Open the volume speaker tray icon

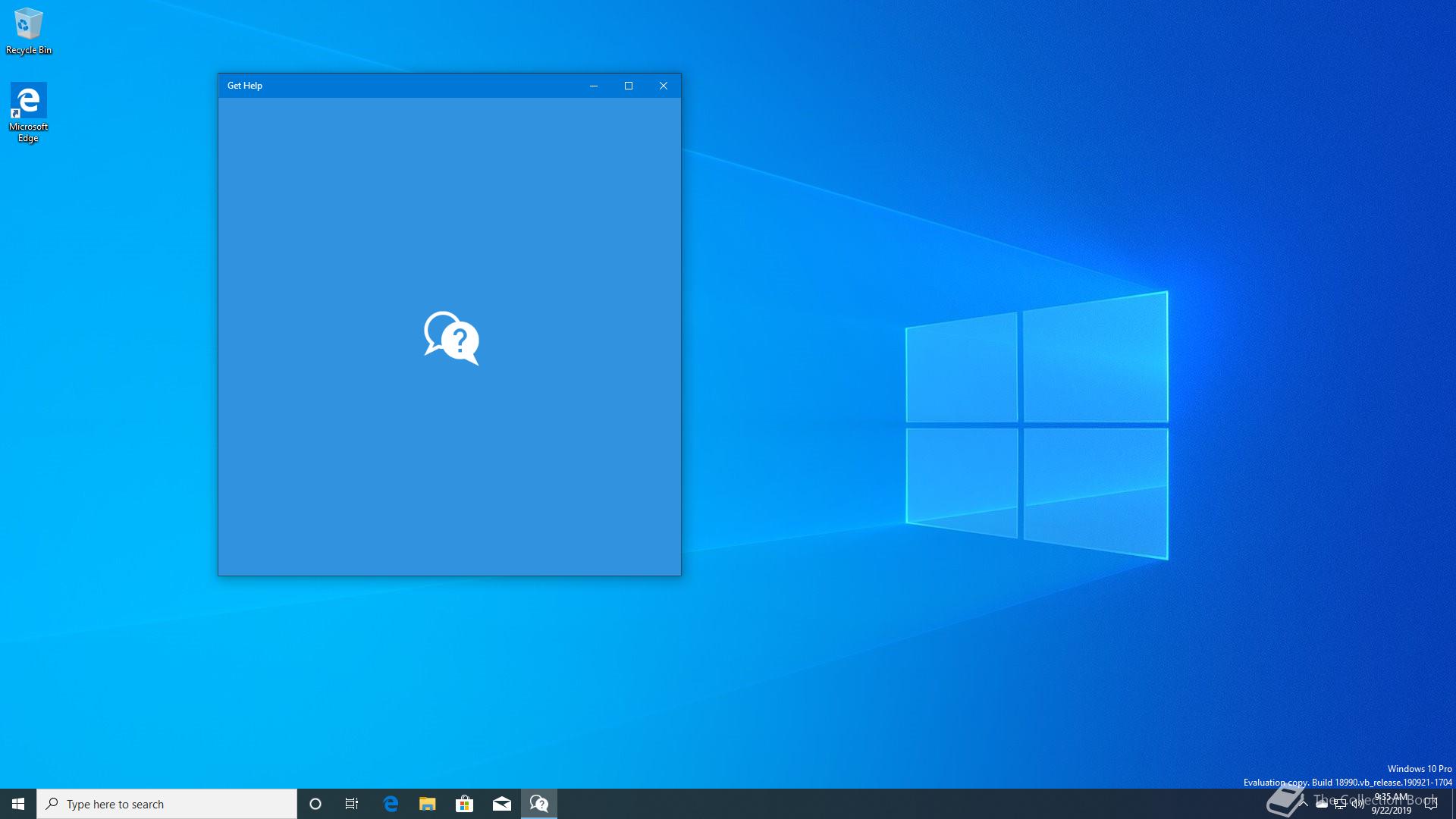(x=1358, y=804)
